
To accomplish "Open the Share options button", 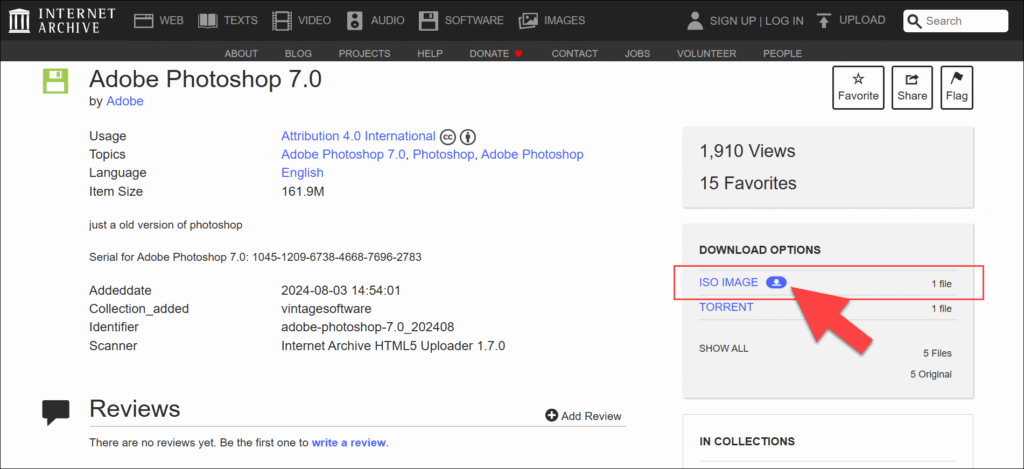I will click(912, 88).
